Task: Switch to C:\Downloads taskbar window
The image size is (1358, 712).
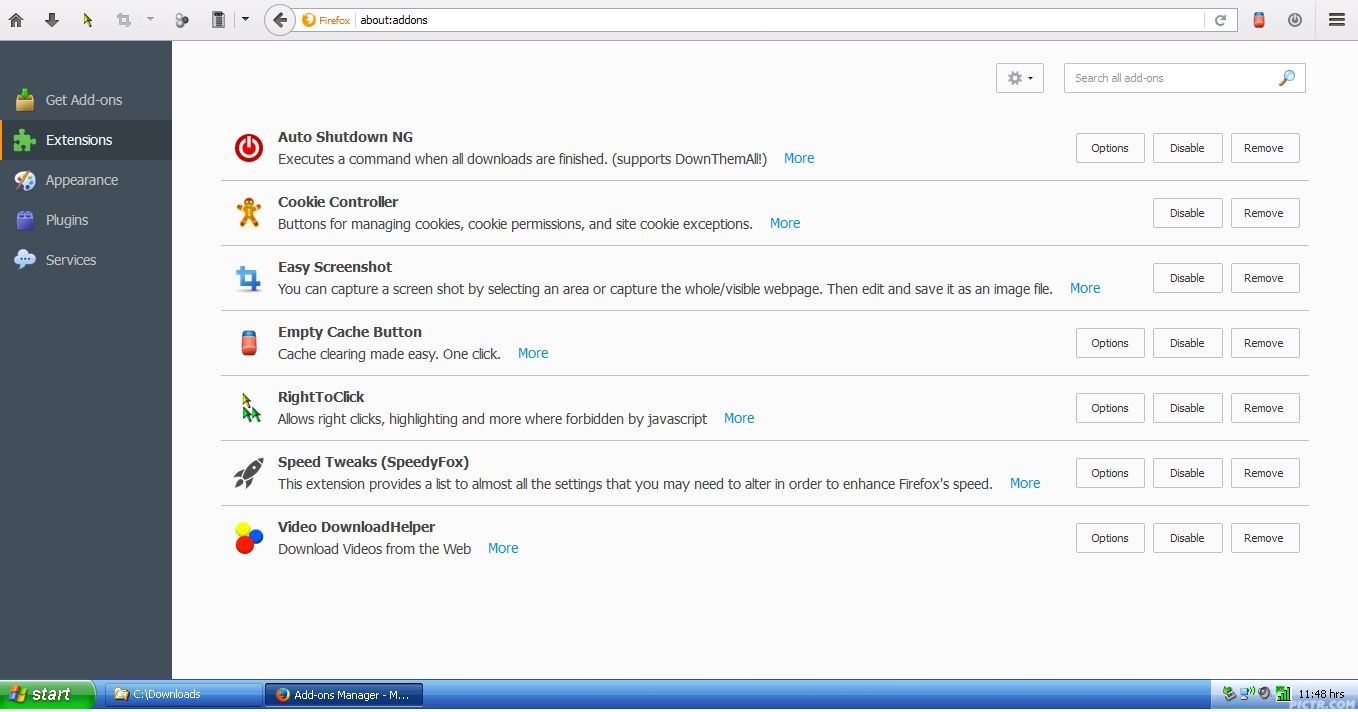Action: [x=183, y=694]
